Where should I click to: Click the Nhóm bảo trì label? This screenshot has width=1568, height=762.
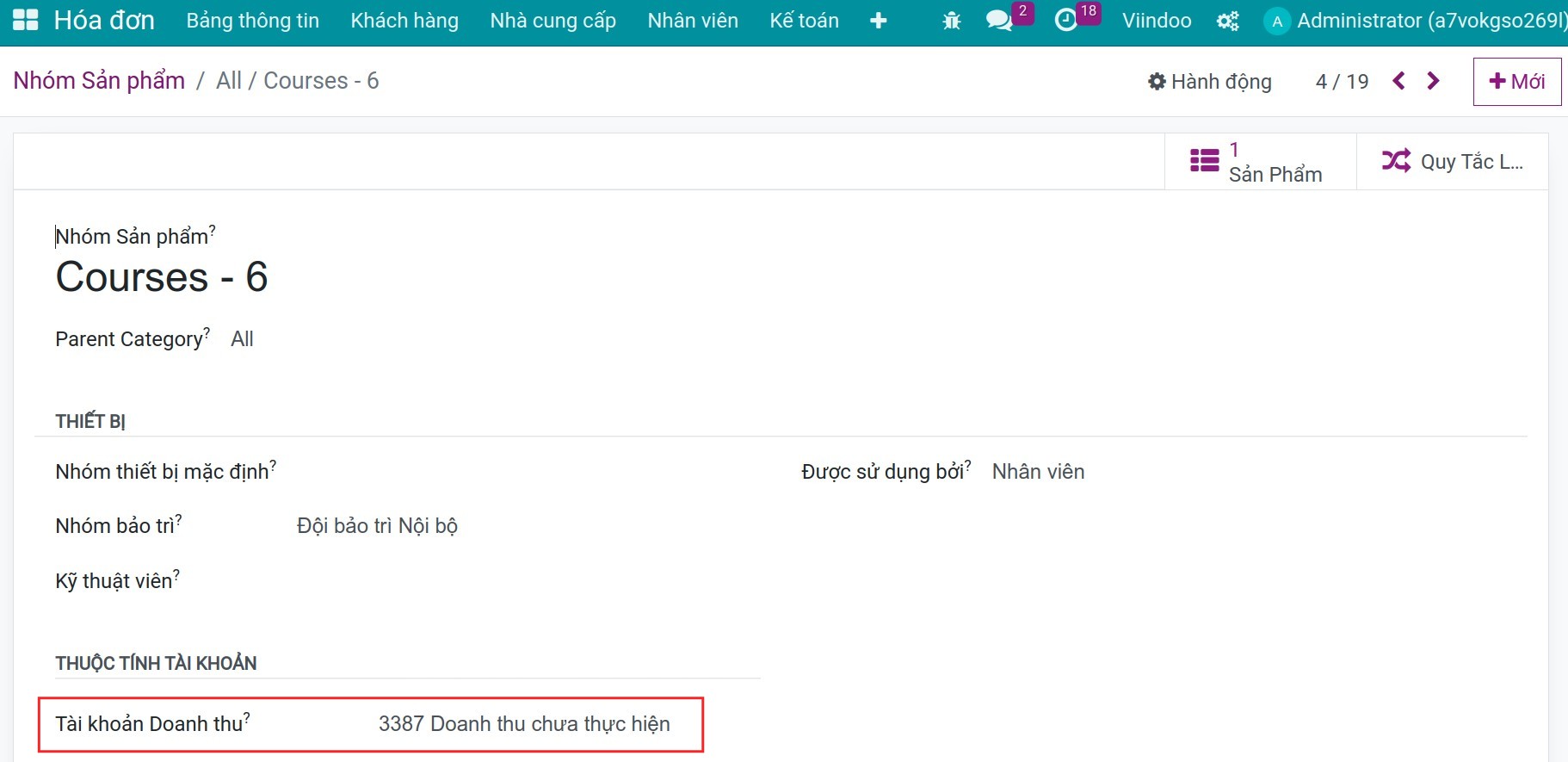point(119,525)
